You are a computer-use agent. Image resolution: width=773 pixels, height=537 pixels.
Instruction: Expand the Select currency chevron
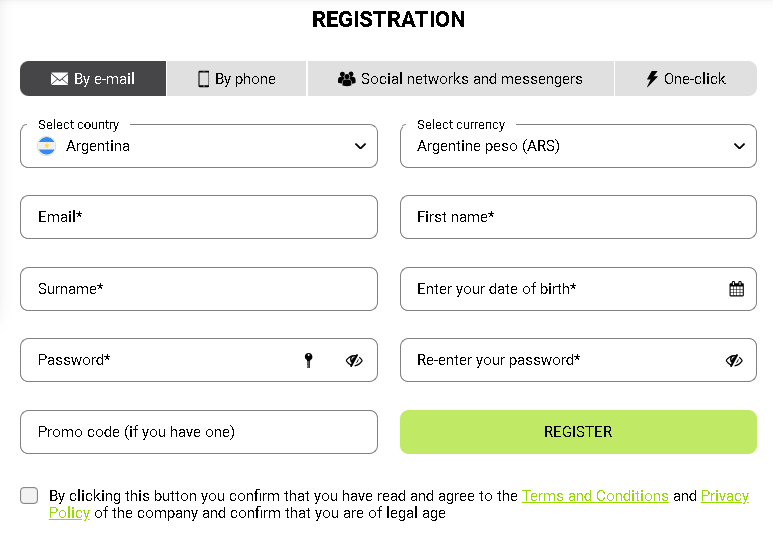pos(739,146)
